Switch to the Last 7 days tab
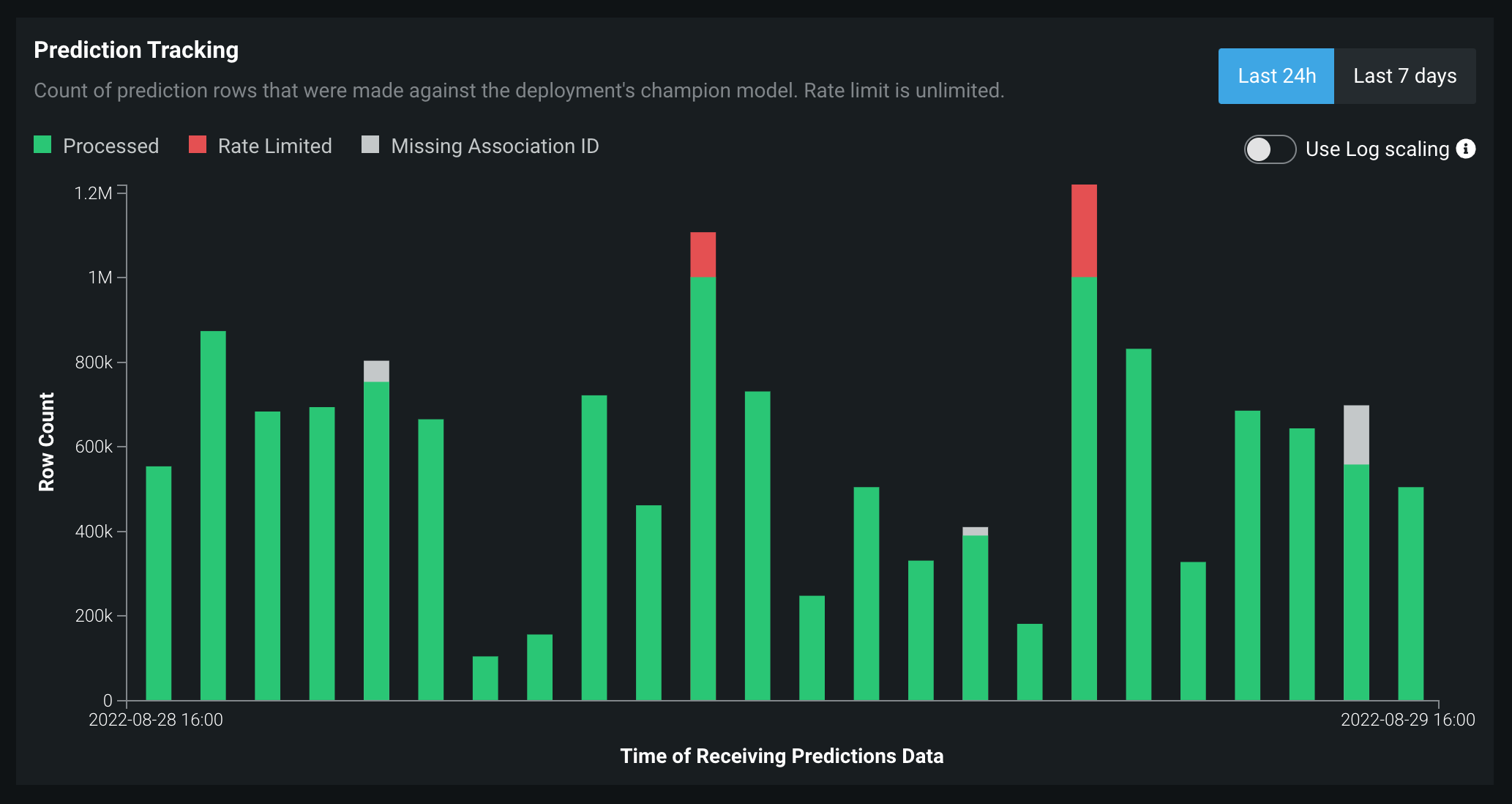 click(x=1404, y=76)
